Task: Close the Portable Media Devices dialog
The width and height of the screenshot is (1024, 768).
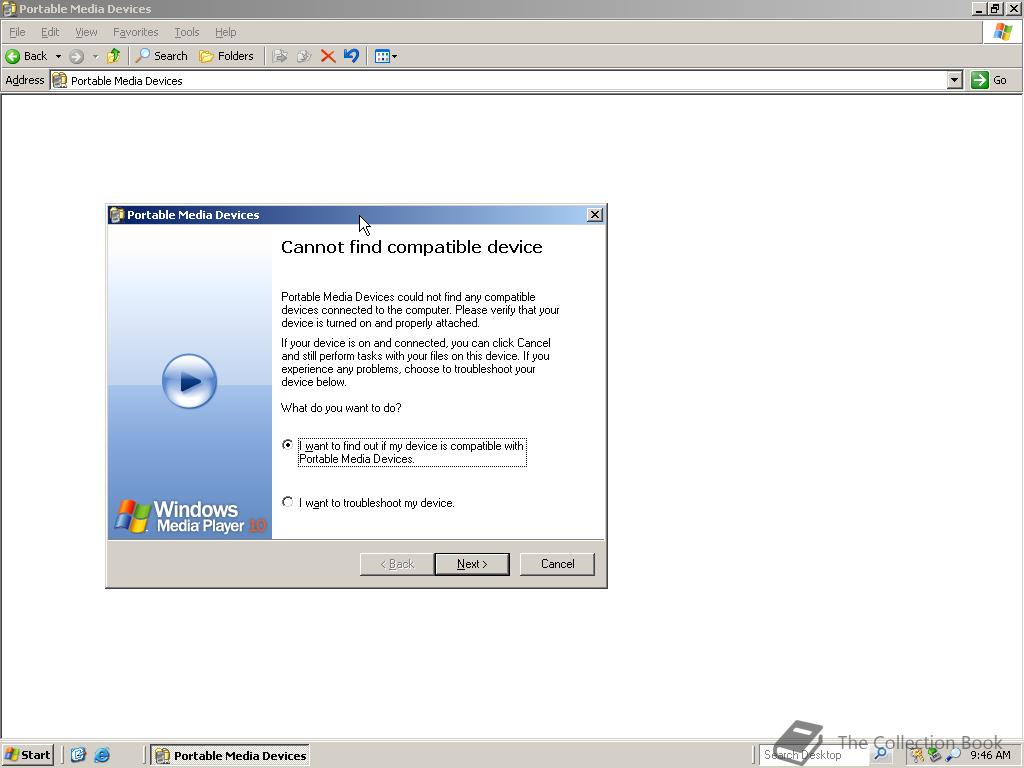Action: pos(594,215)
